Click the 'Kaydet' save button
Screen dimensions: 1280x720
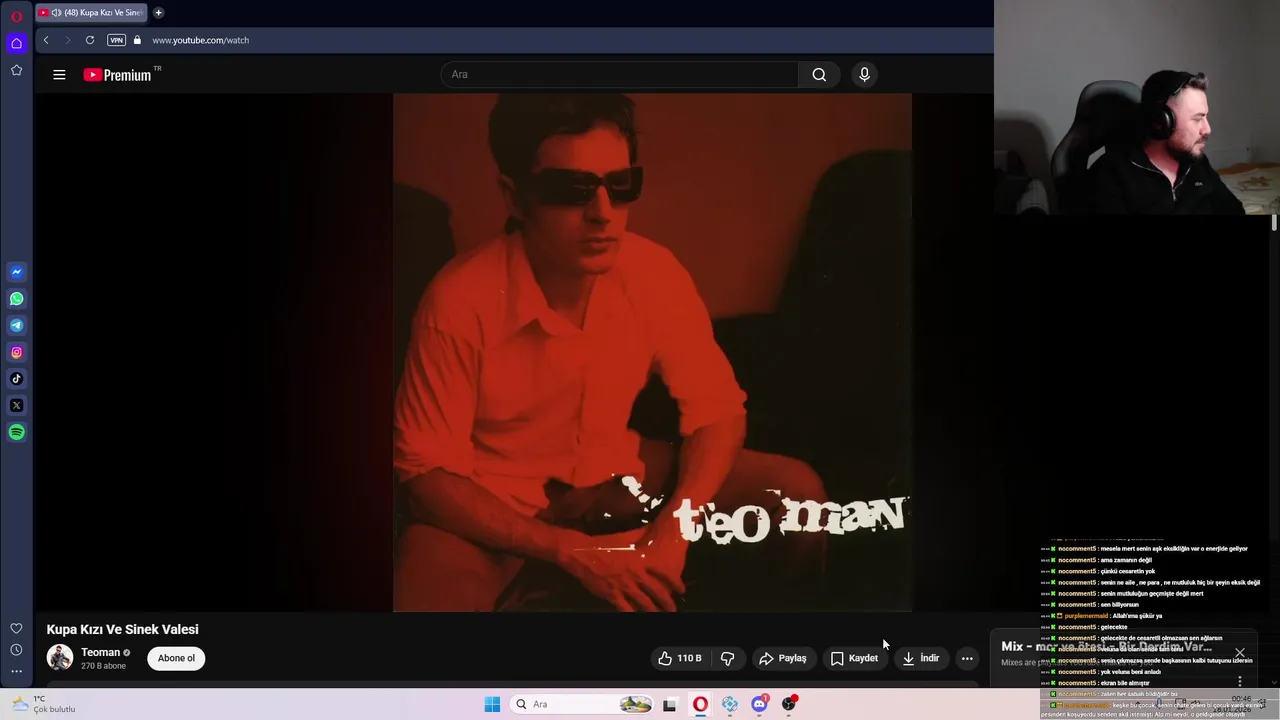tap(854, 658)
